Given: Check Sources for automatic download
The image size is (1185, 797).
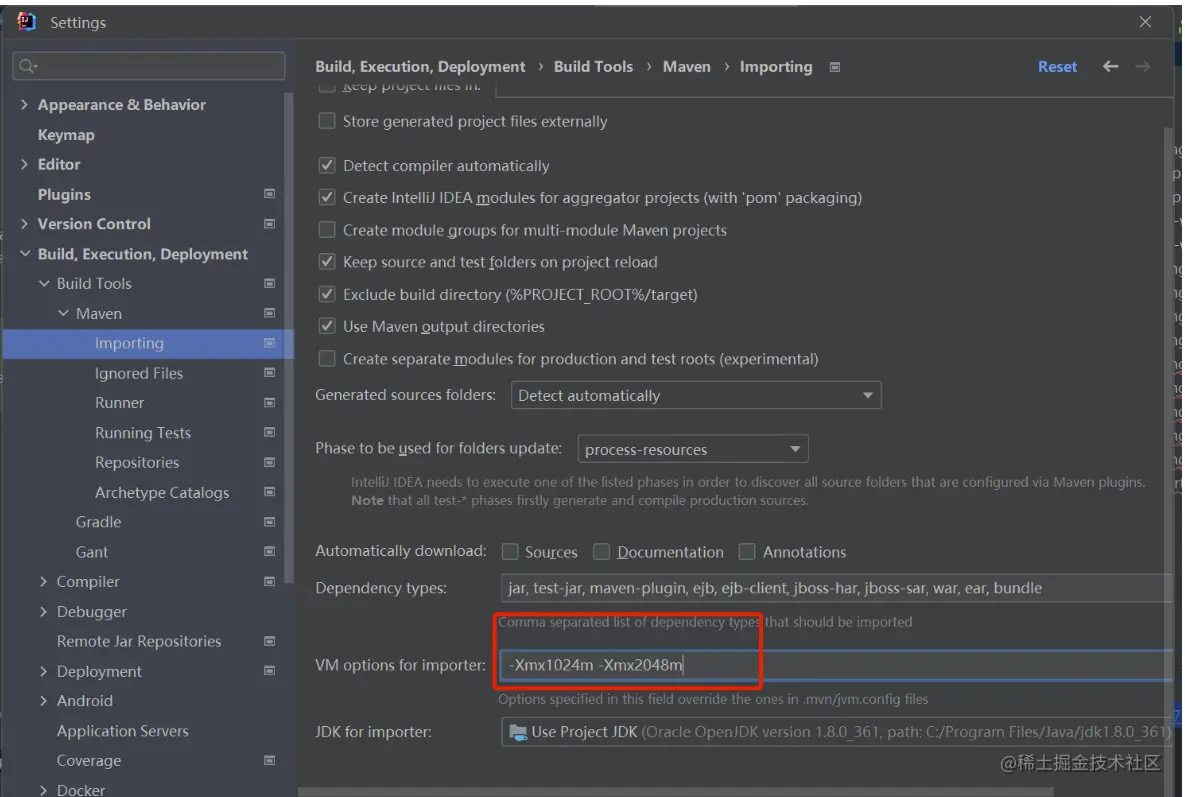Looking at the screenshot, I should (x=510, y=552).
